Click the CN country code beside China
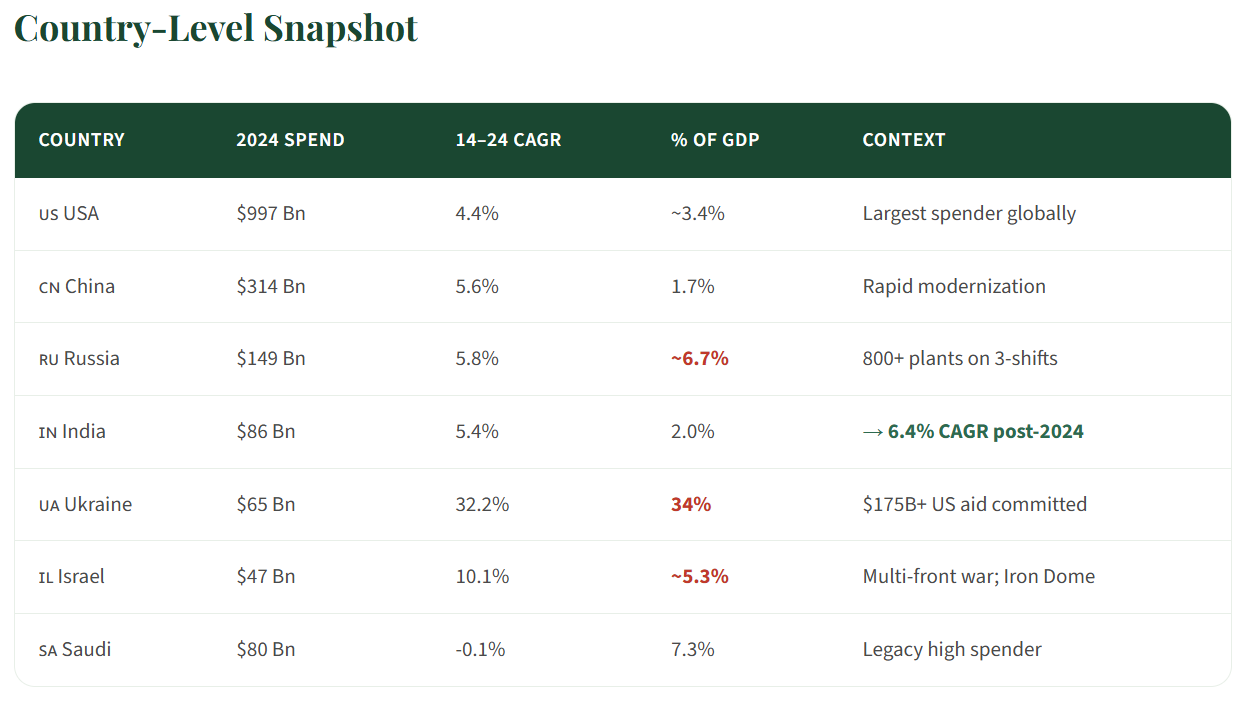1243x703 pixels. [49, 288]
